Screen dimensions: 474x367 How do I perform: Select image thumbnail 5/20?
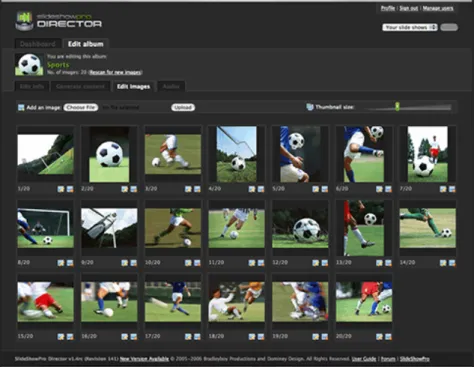point(300,154)
